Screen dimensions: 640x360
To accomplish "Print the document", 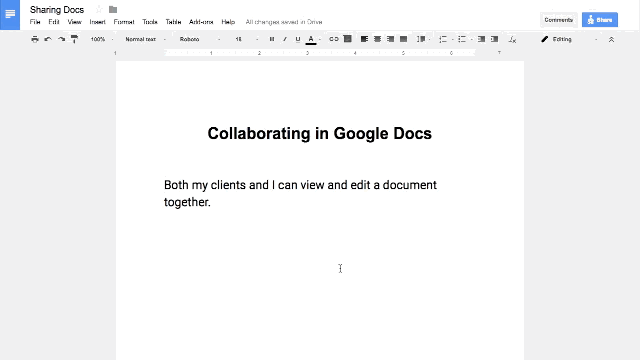I will (35, 39).
